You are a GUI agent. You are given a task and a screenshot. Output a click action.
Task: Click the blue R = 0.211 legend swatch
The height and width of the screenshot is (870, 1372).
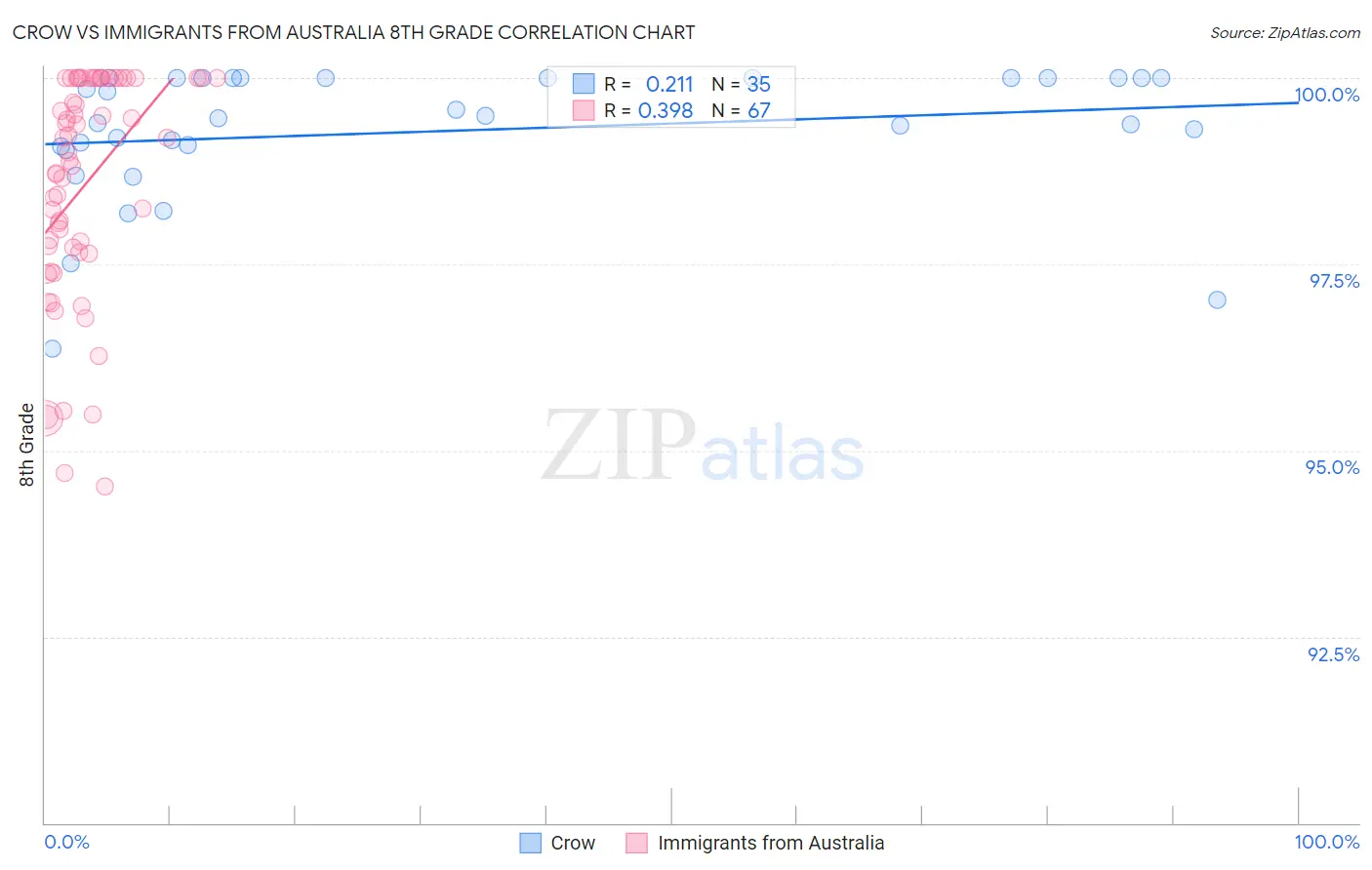click(x=584, y=84)
